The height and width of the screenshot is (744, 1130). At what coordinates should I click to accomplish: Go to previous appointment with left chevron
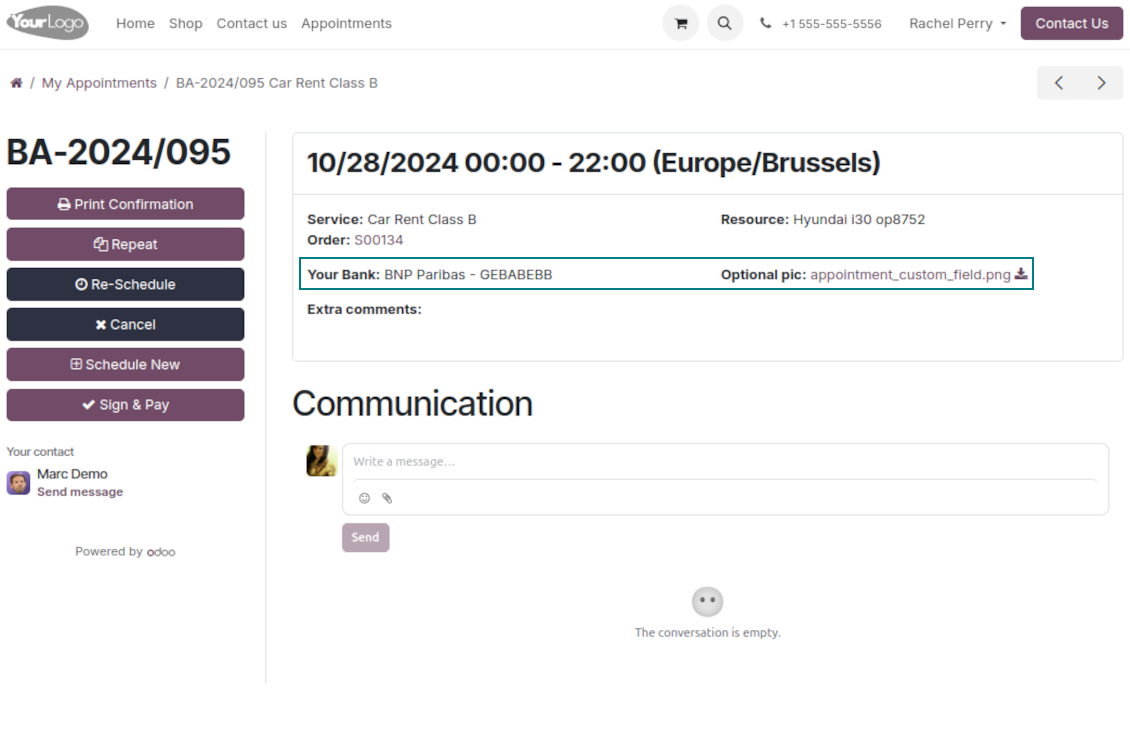pos(1059,83)
